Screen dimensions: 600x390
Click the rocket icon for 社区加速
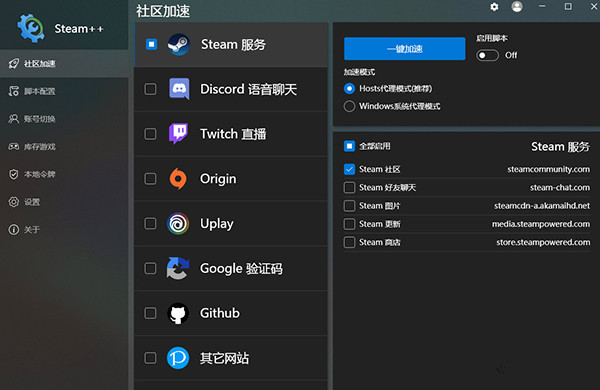[x=14, y=64]
